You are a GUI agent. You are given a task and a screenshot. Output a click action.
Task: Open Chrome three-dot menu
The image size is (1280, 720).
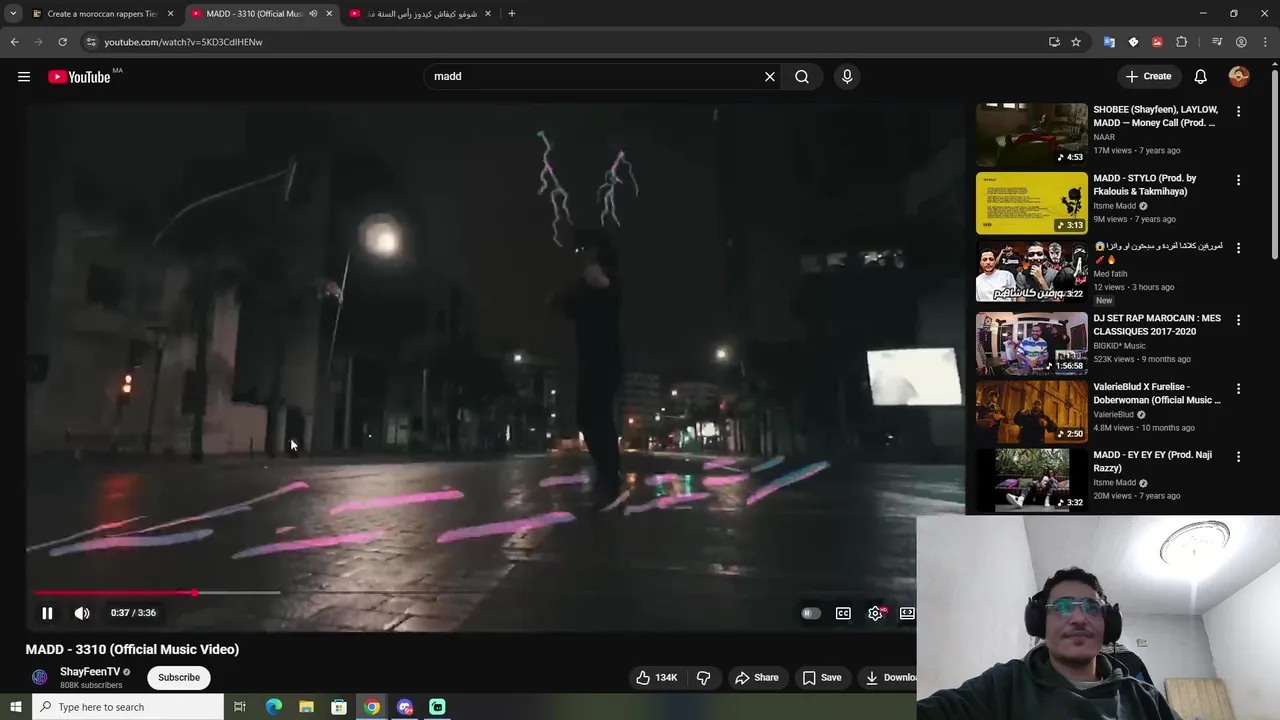(1266, 42)
